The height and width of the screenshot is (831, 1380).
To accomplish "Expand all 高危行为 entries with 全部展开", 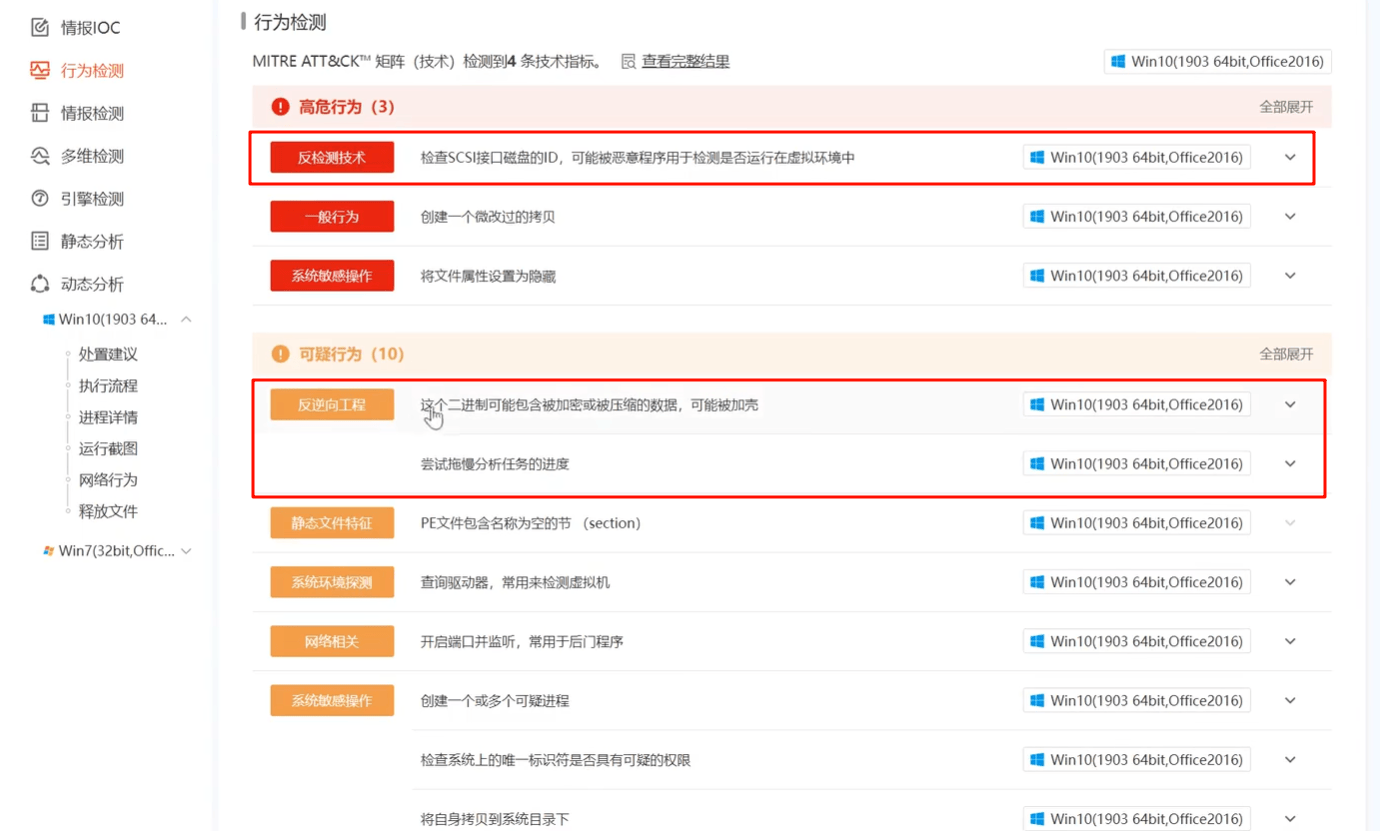I will point(1286,107).
